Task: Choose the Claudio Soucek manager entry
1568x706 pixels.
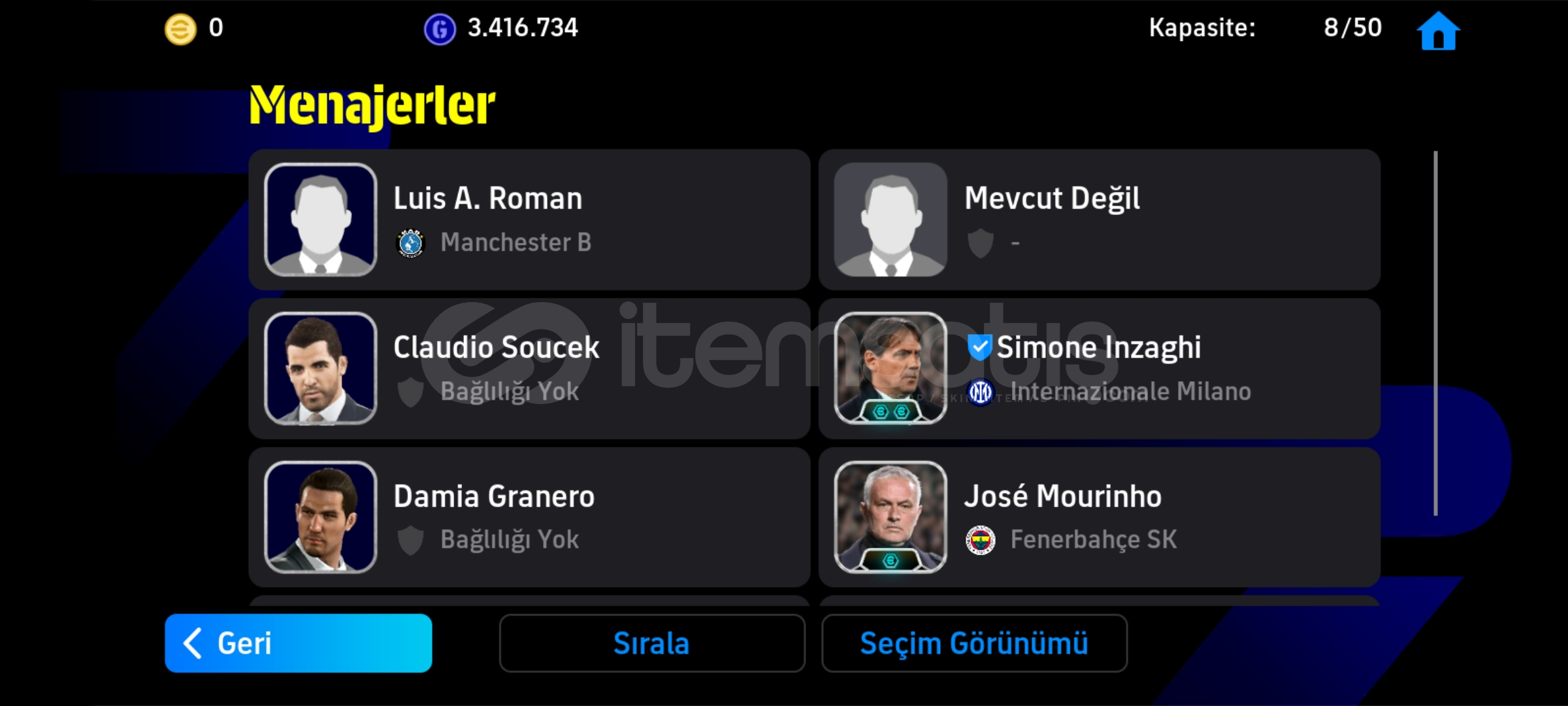Action: pos(529,369)
